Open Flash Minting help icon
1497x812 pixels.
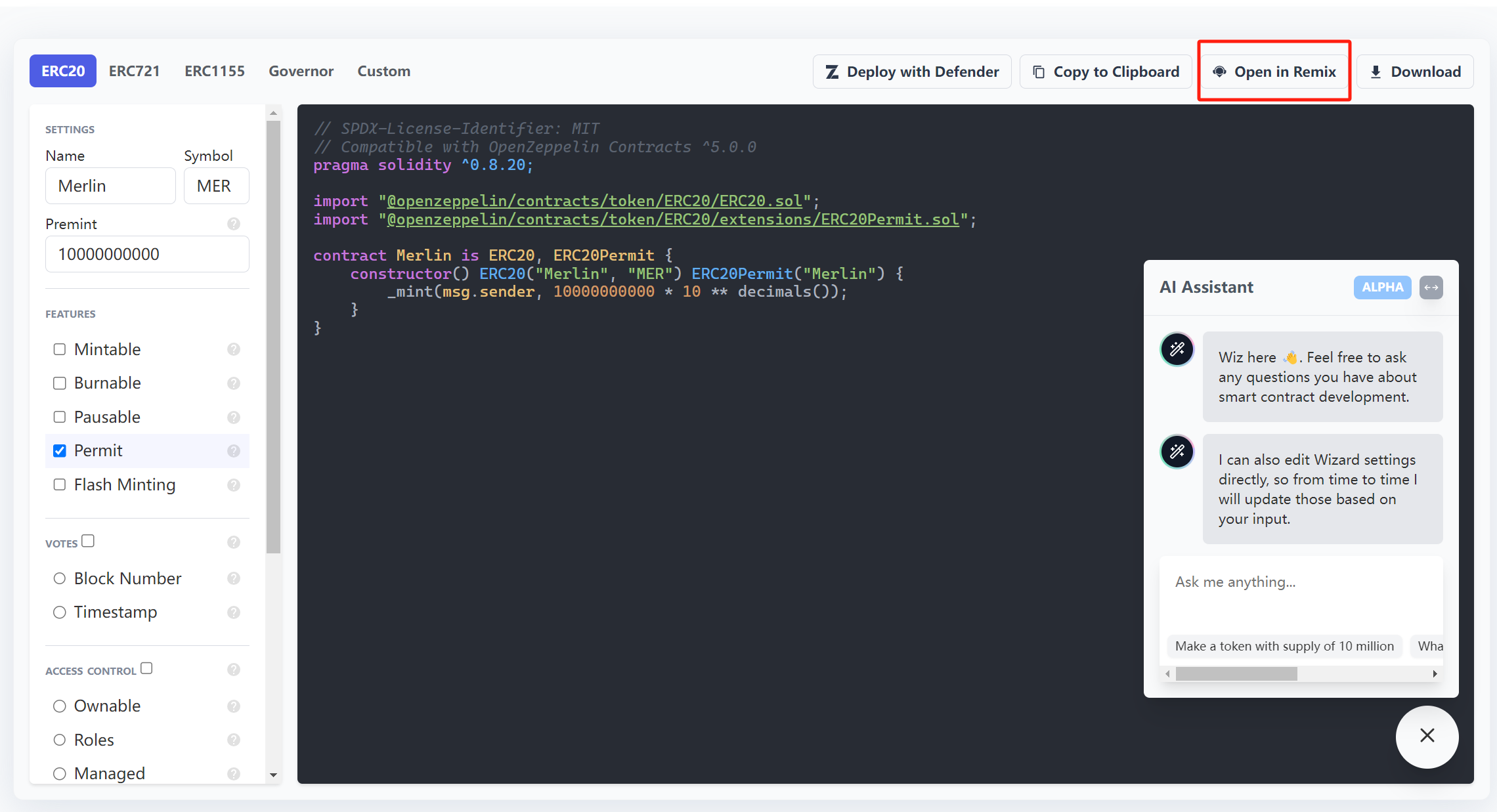pos(234,485)
